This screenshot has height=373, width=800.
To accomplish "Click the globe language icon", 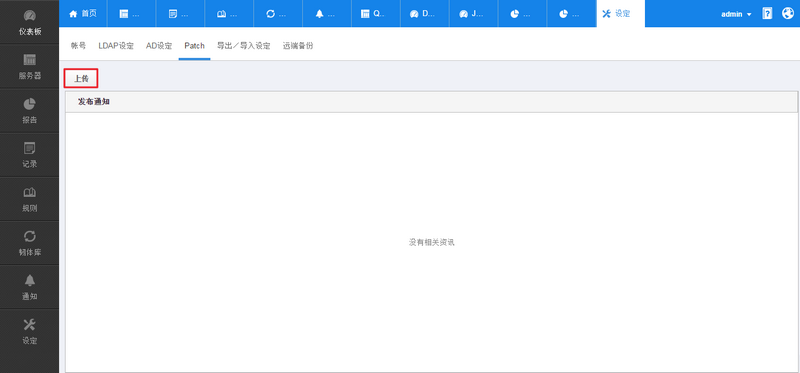I will (787, 14).
